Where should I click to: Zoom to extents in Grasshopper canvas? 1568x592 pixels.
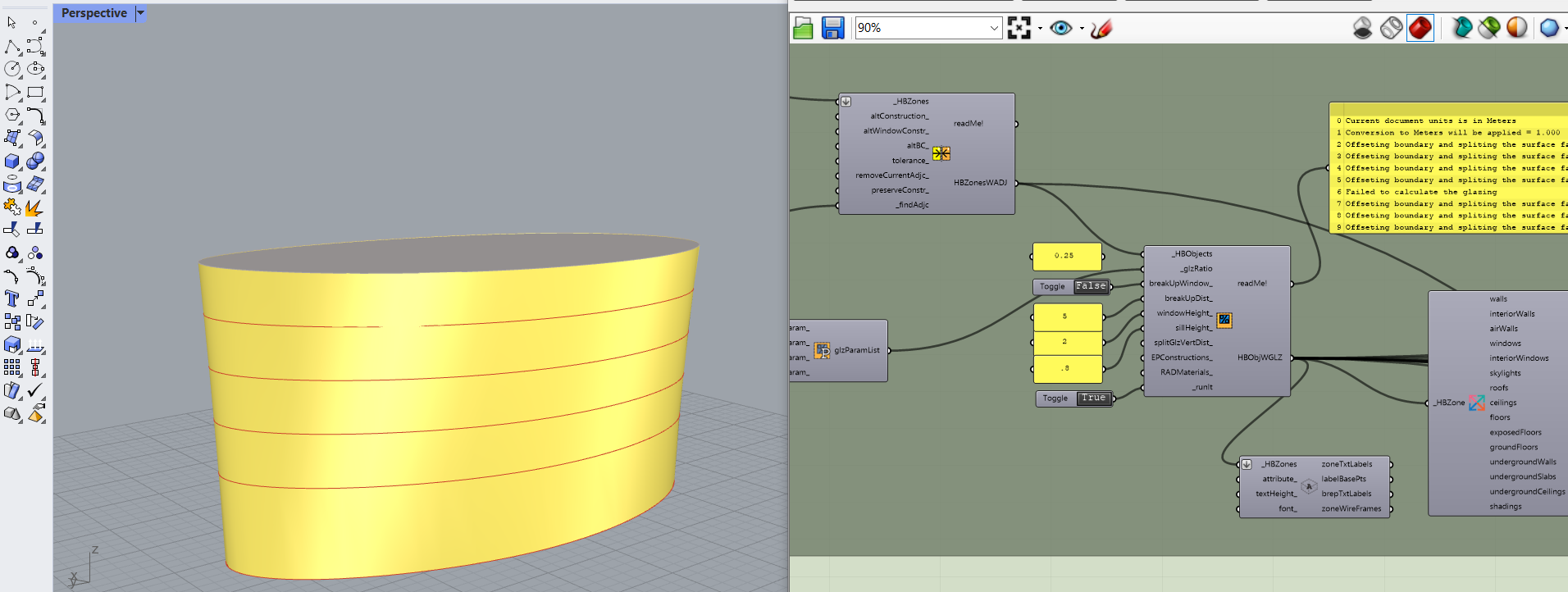[x=1019, y=28]
